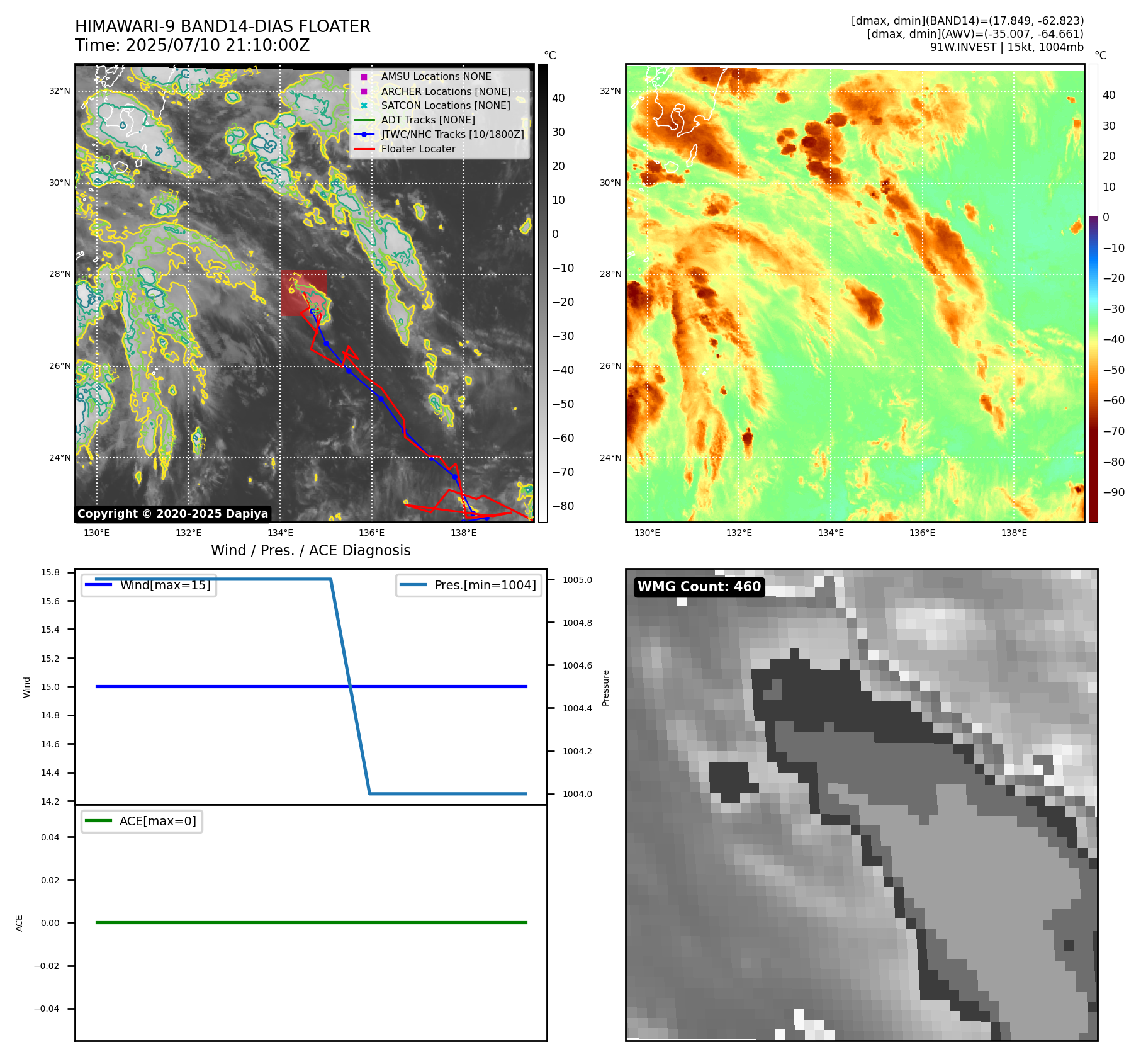The image size is (1141, 1064).
Task: Click the Pres. legend line sample
Action: click(x=413, y=585)
